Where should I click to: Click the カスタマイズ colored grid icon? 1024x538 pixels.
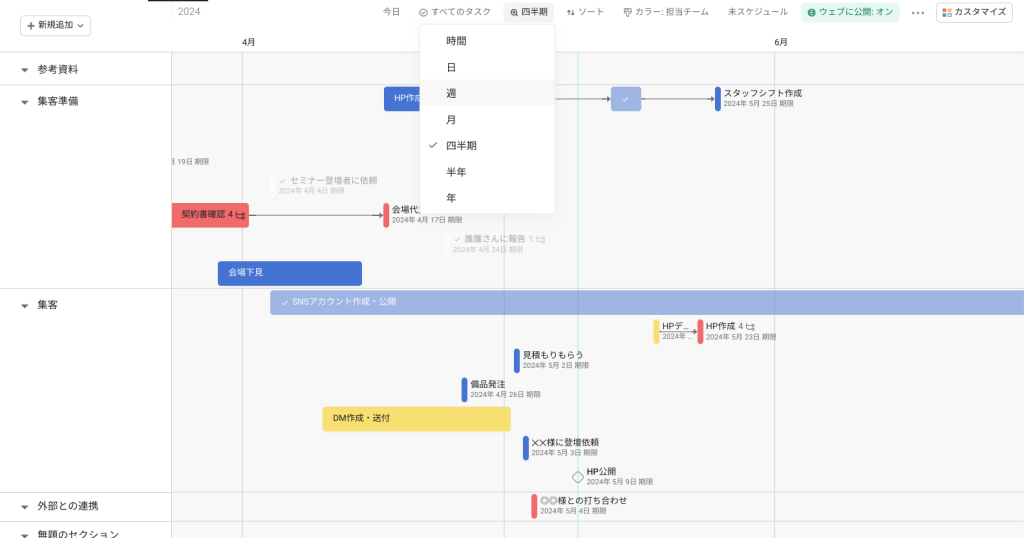pyautogui.click(x=946, y=12)
